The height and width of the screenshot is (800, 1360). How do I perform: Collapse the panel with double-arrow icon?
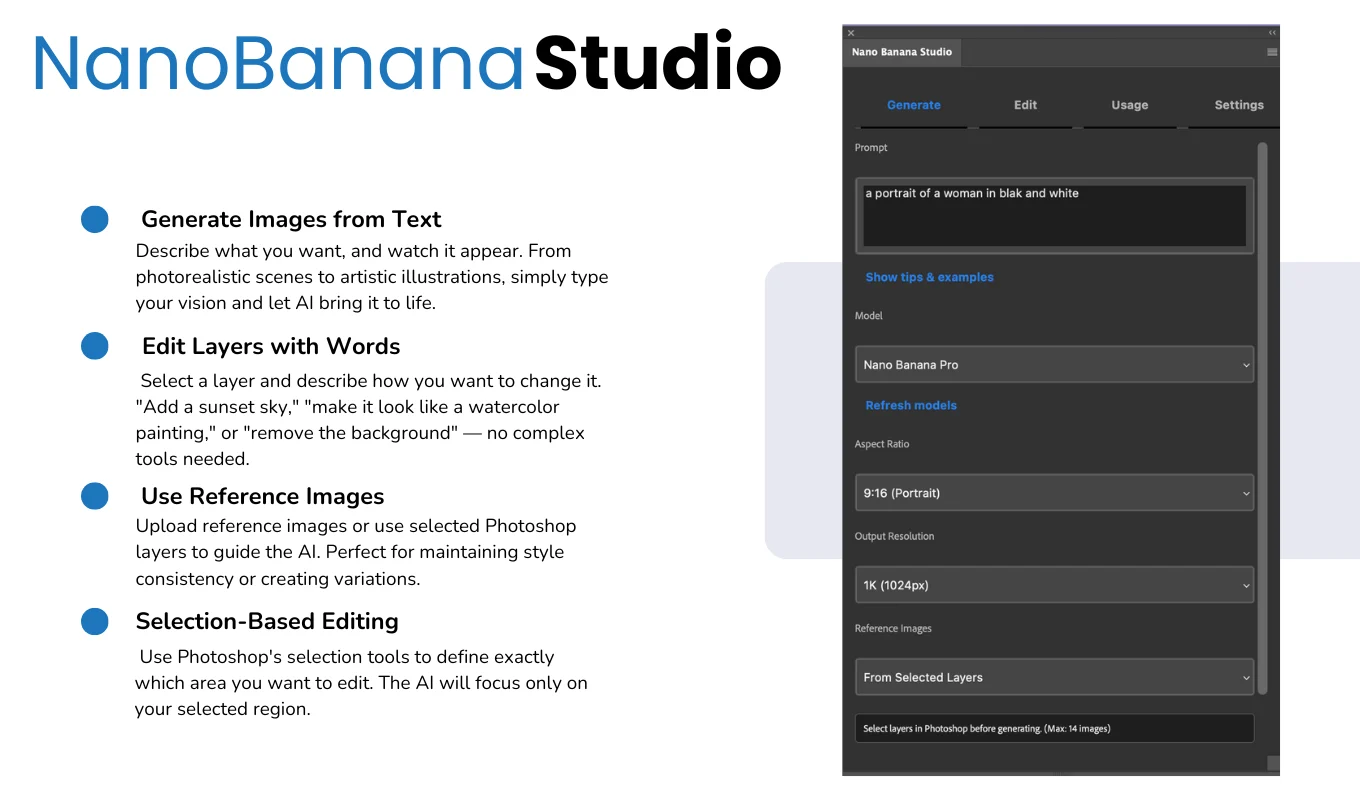point(1272,33)
